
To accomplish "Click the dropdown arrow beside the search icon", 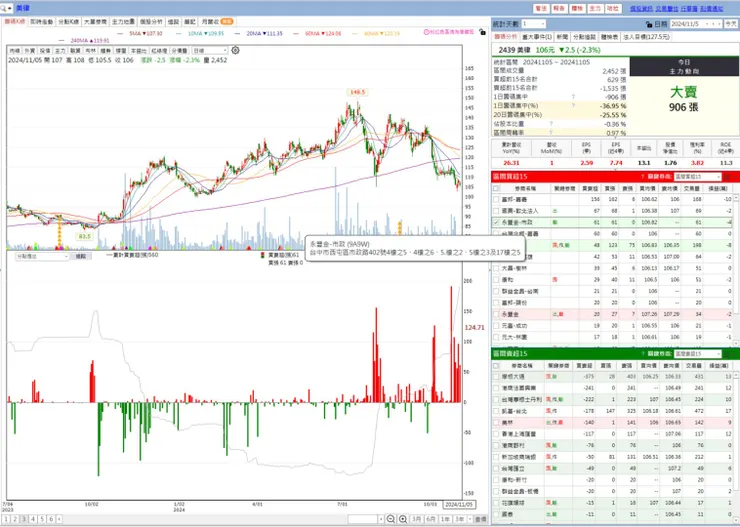I will pos(10,8).
